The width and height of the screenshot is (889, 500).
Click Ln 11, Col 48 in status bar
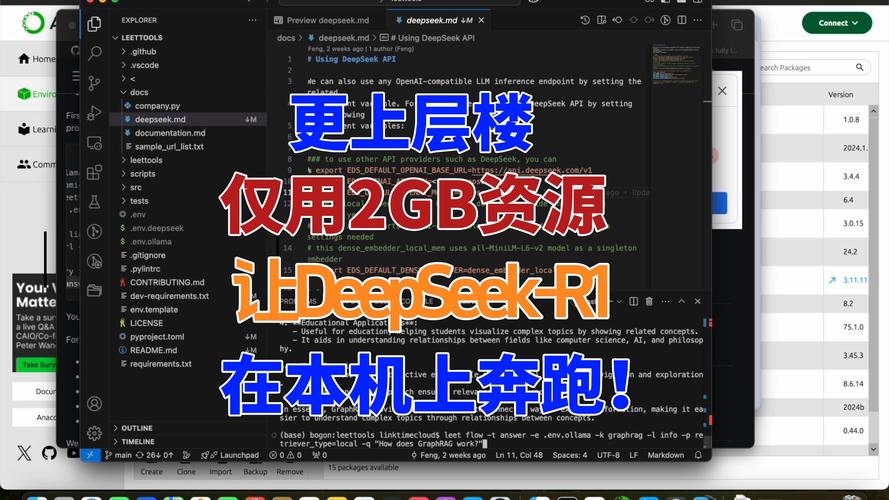pos(519,455)
